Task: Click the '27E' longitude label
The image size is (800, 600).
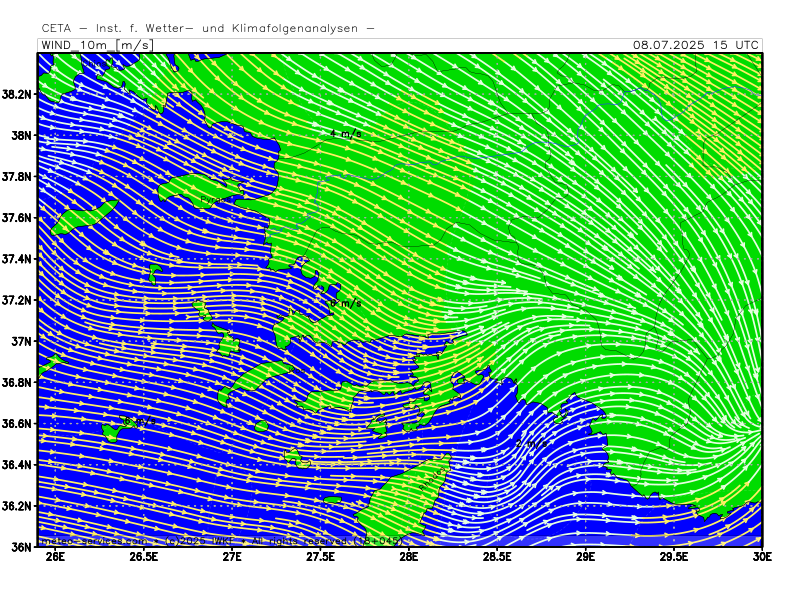Action: [232, 557]
